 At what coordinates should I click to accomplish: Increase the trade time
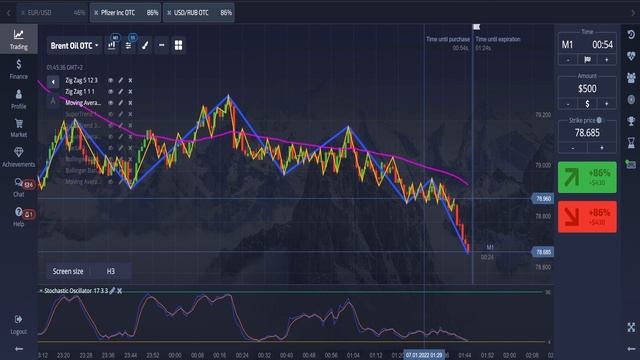[607, 60]
